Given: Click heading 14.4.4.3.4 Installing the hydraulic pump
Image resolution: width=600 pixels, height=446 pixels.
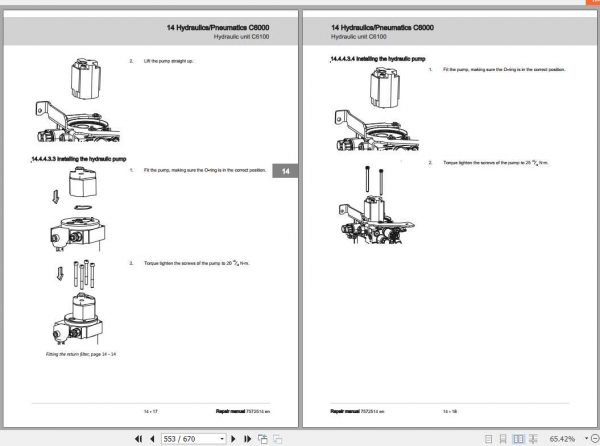Looking at the screenshot, I should pos(378,59).
